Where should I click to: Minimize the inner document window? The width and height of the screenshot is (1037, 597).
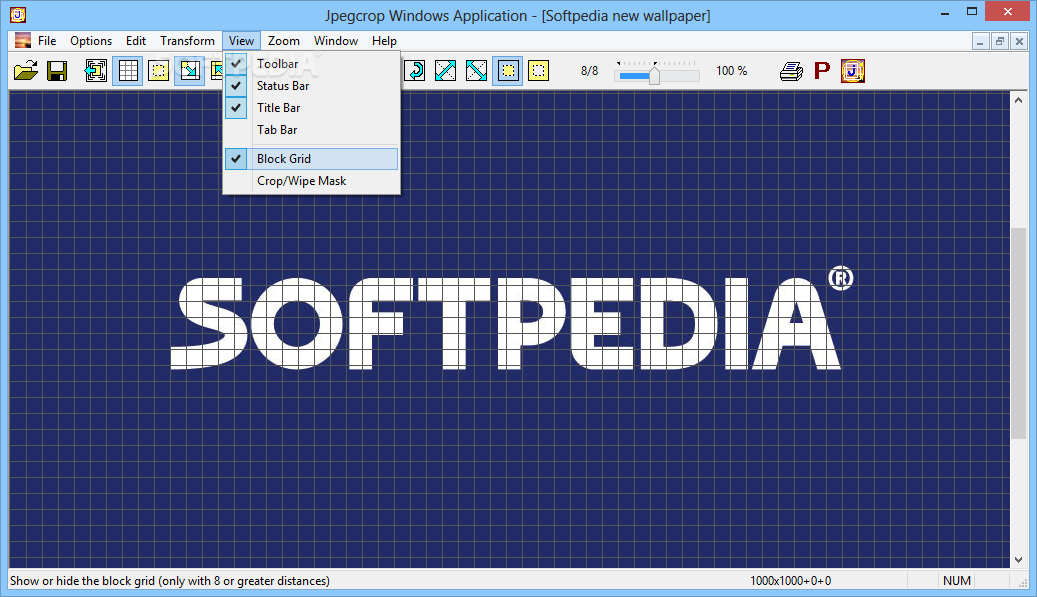[980, 41]
